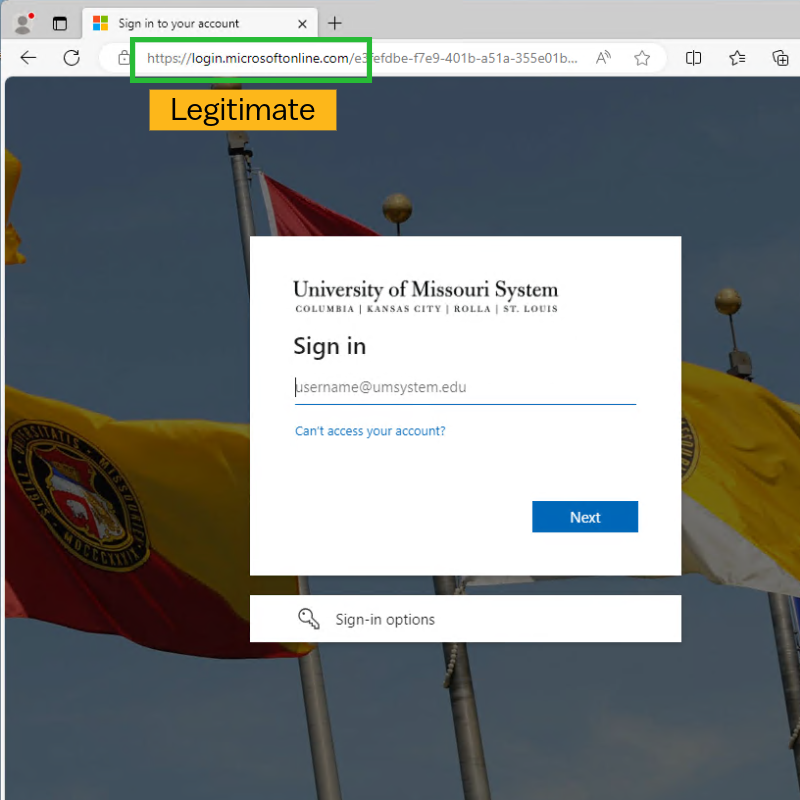Click the back navigation arrow
Image resolution: width=800 pixels, height=800 pixels.
(28, 58)
